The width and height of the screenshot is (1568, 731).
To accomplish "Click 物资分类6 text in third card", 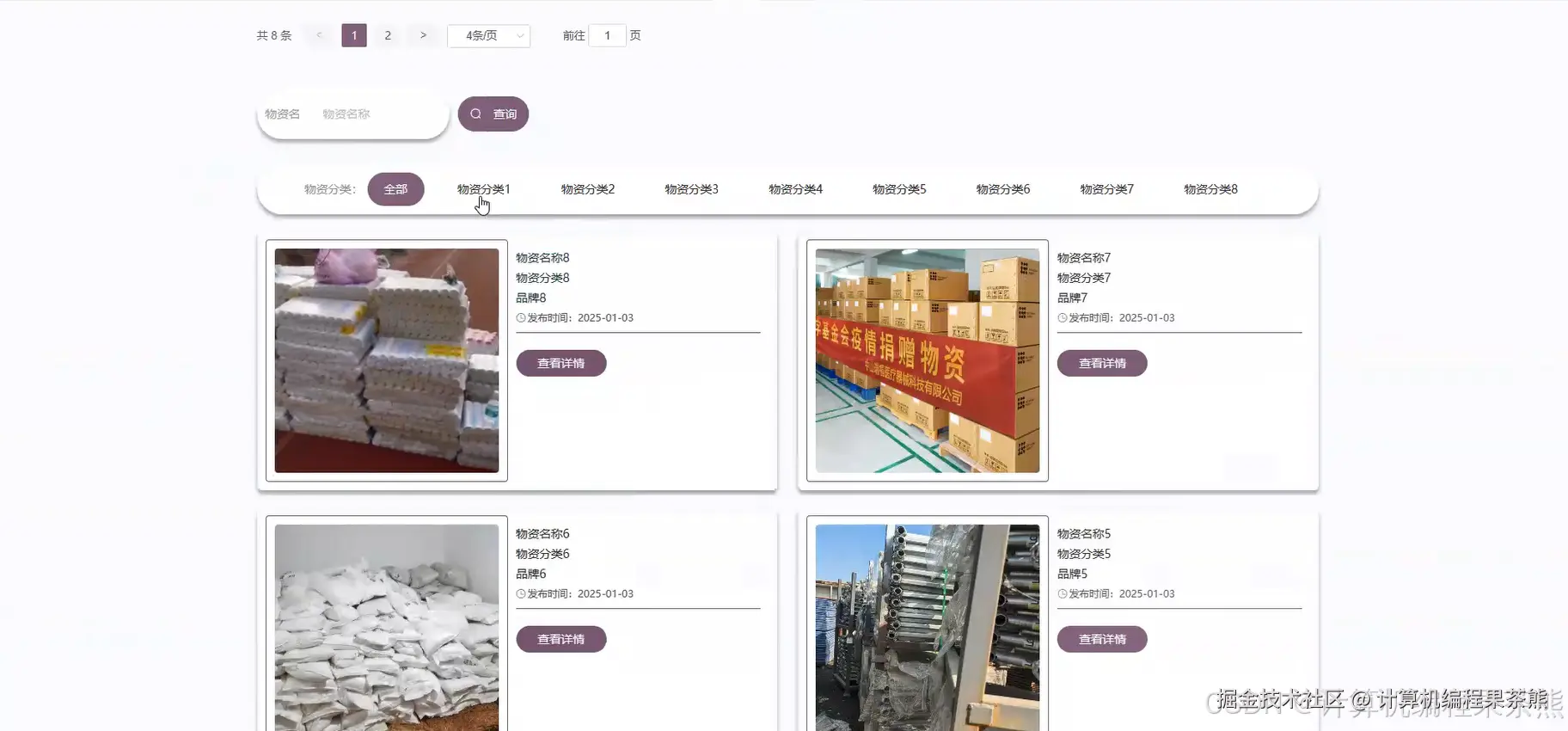I will [542, 554].
